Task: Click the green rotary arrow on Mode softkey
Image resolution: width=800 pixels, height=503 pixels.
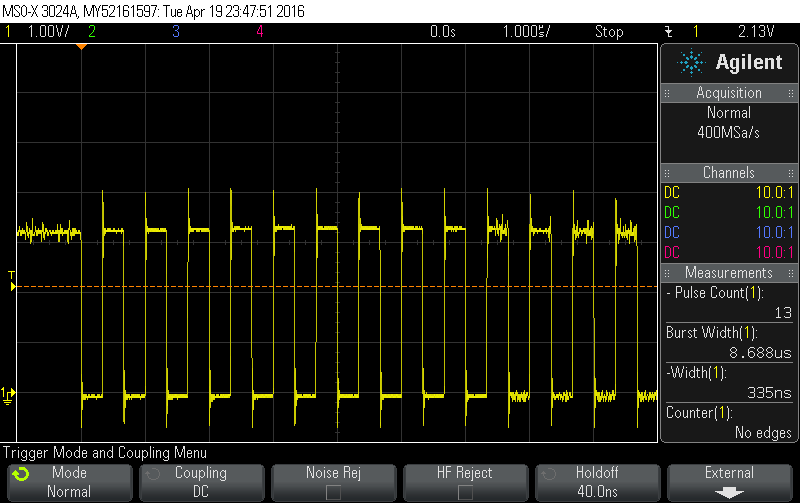Action: click(x=20, y=474)
